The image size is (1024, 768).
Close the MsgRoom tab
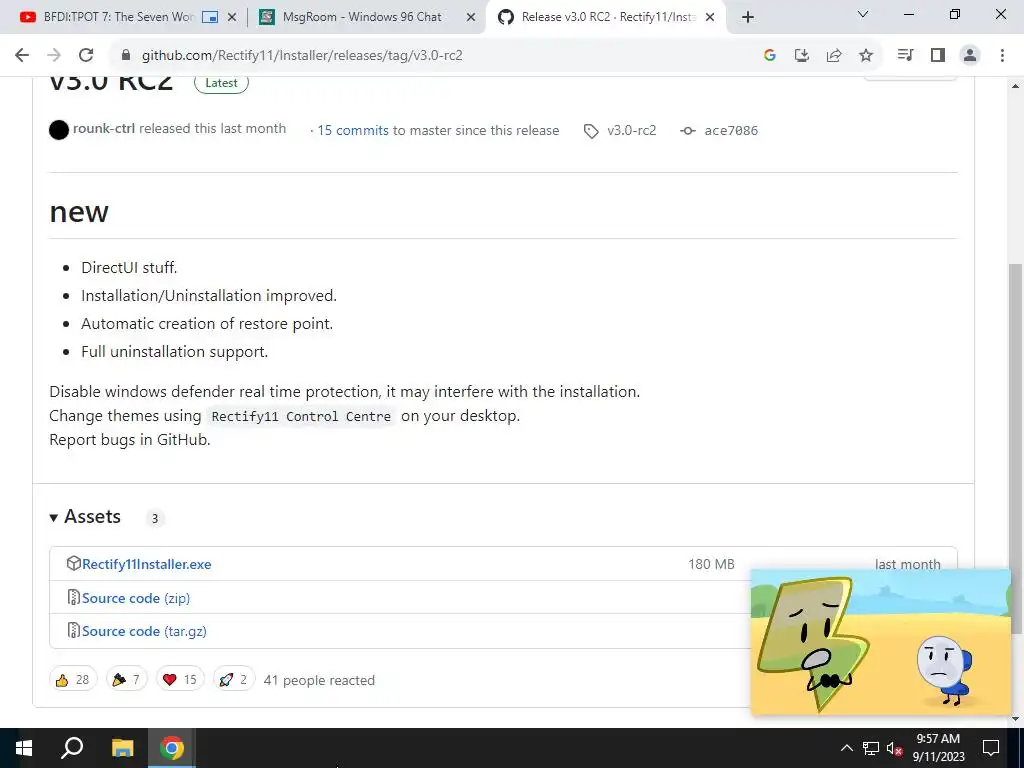[x=471, y=18]
